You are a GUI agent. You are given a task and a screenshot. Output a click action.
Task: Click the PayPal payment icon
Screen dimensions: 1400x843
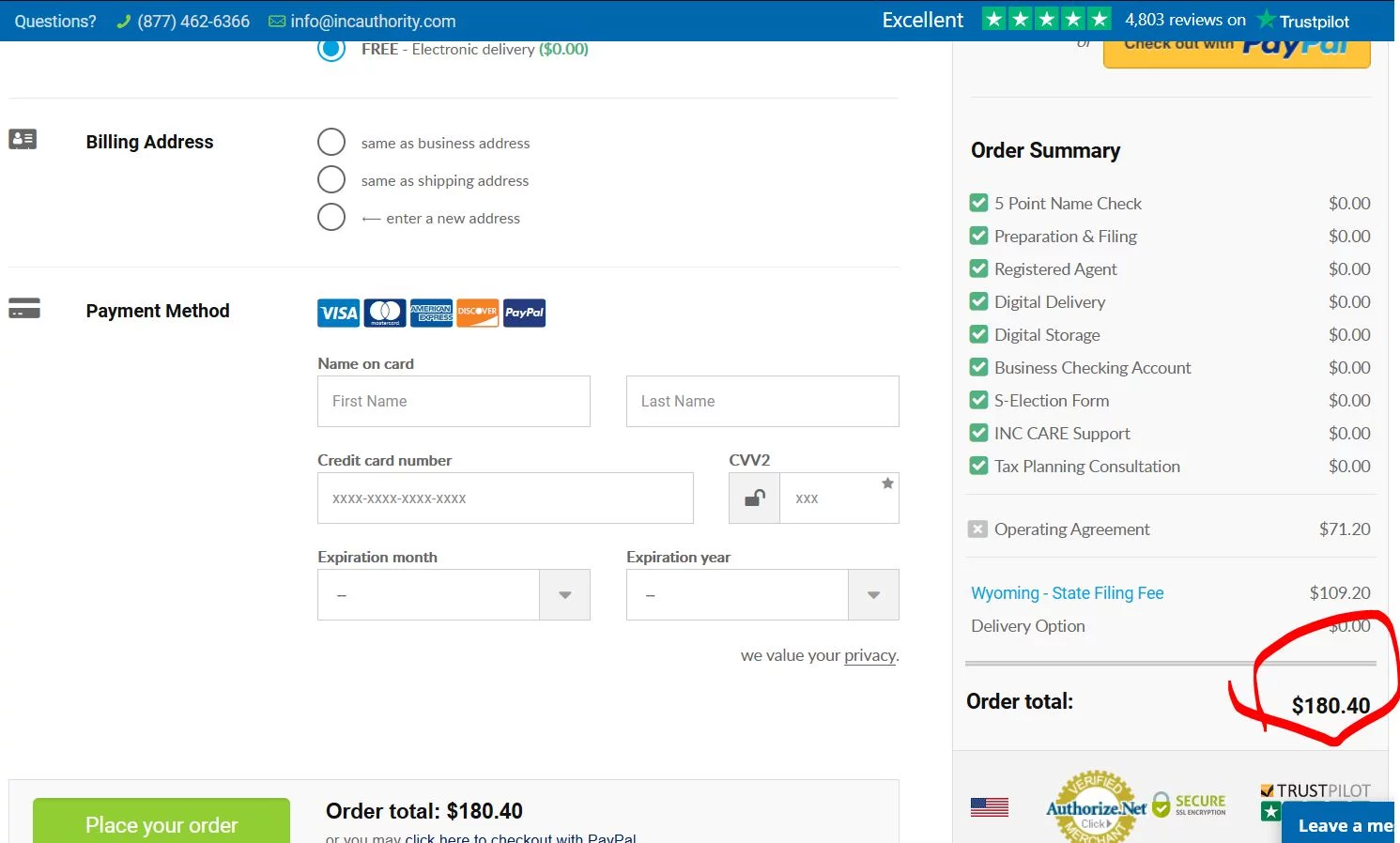(524, 313)
